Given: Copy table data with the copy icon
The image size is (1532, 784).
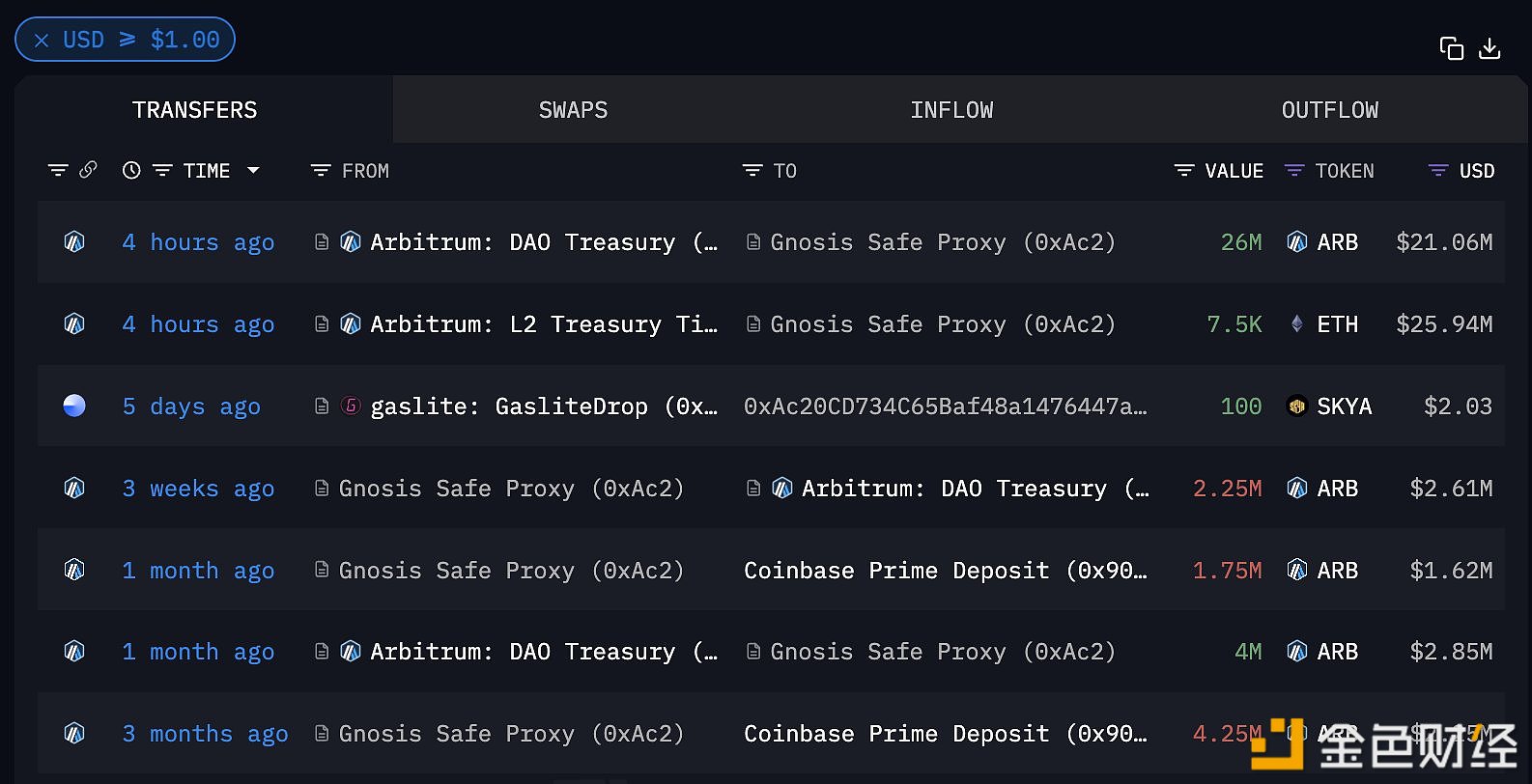Looking at the screenshot, I should pyautogui.click(x=1451, y=48).
